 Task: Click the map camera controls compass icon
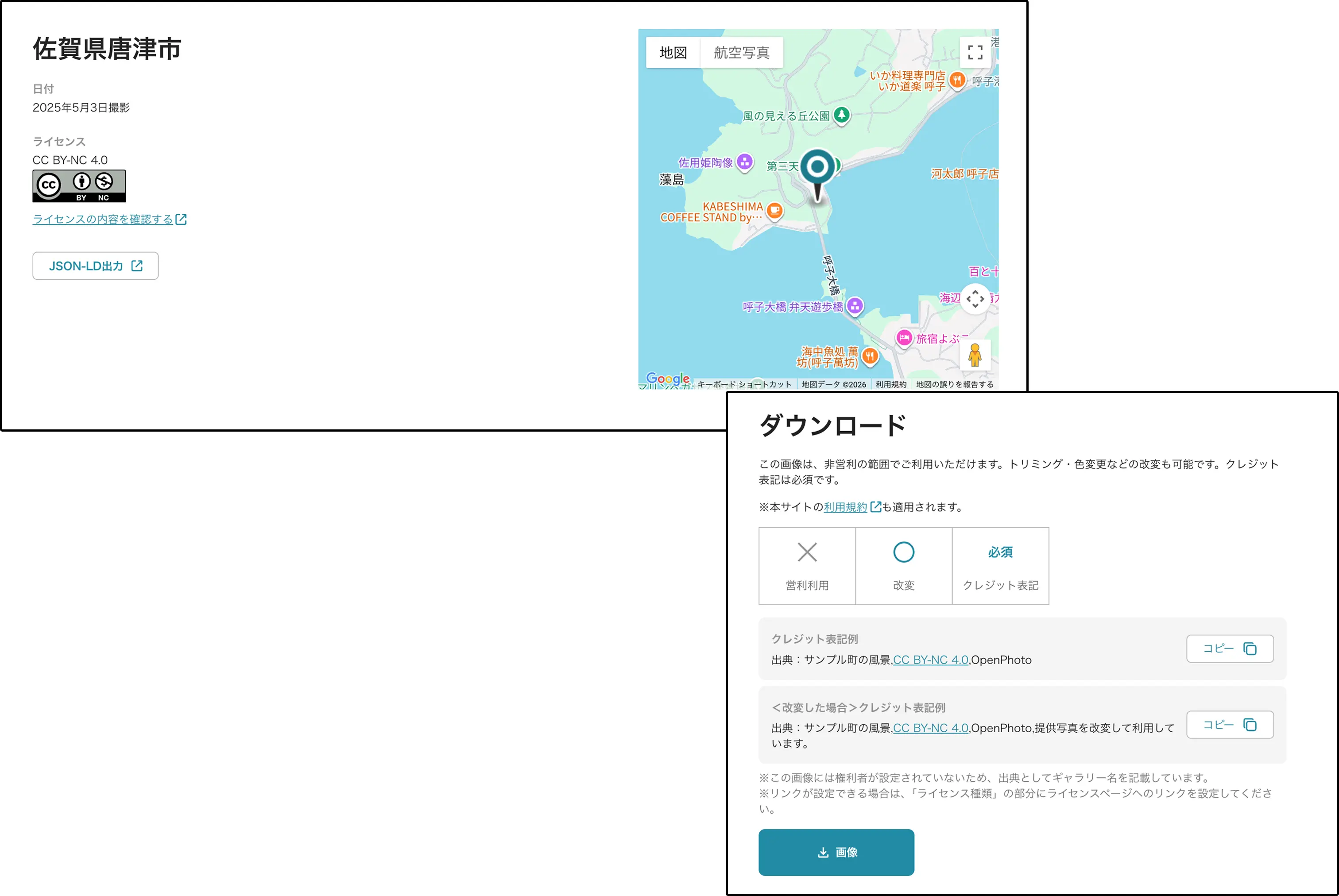click(975, 298)
